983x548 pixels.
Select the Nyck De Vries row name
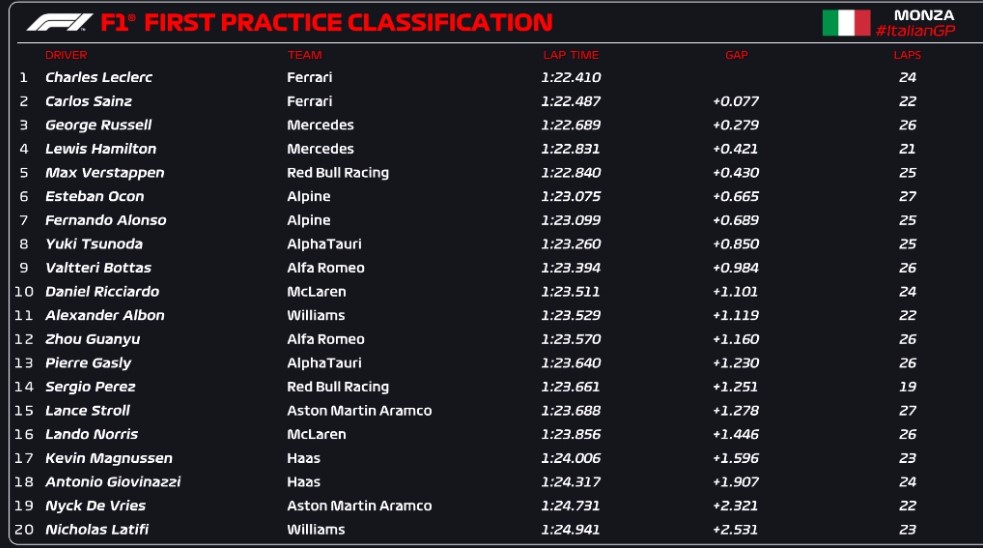pyautogui.click(x=95, y=505)
